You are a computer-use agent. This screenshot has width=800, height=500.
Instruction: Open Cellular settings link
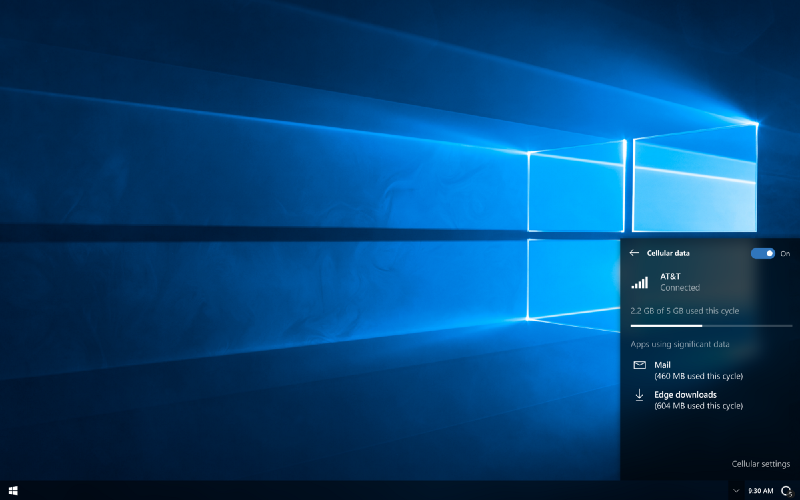coord(760,464)
